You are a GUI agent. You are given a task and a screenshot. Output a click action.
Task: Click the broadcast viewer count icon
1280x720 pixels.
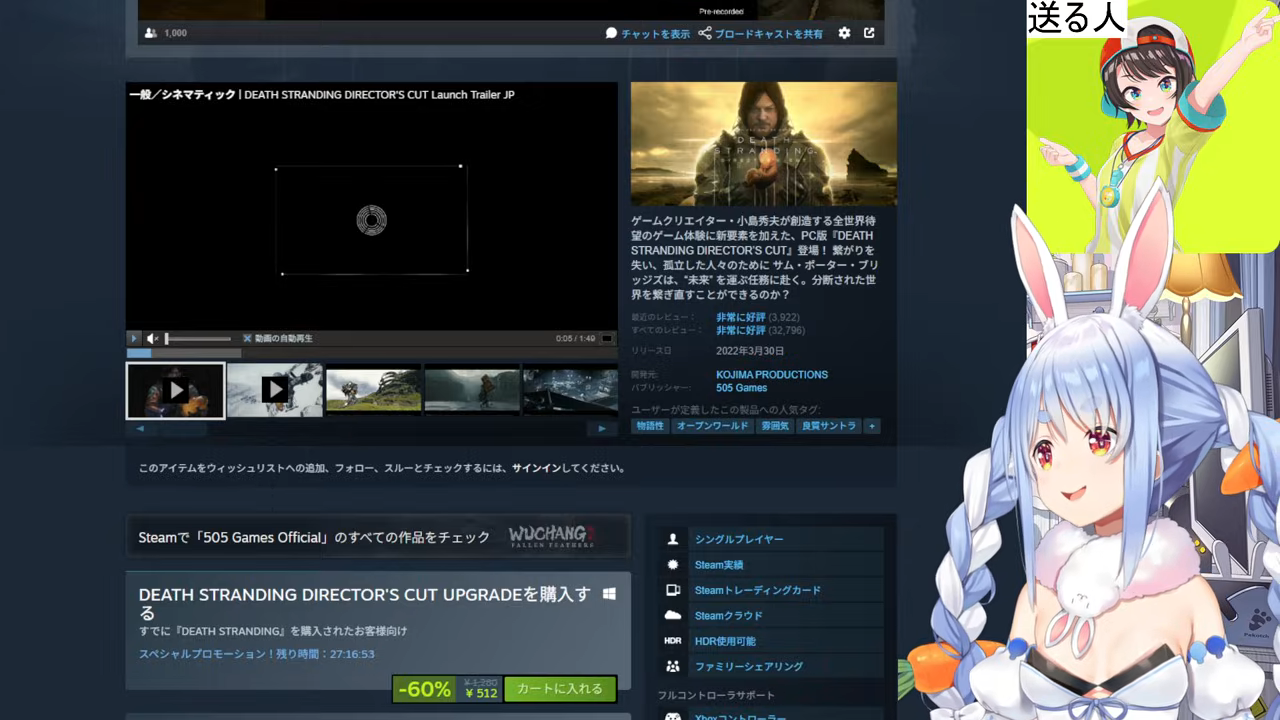coord(150,33)
